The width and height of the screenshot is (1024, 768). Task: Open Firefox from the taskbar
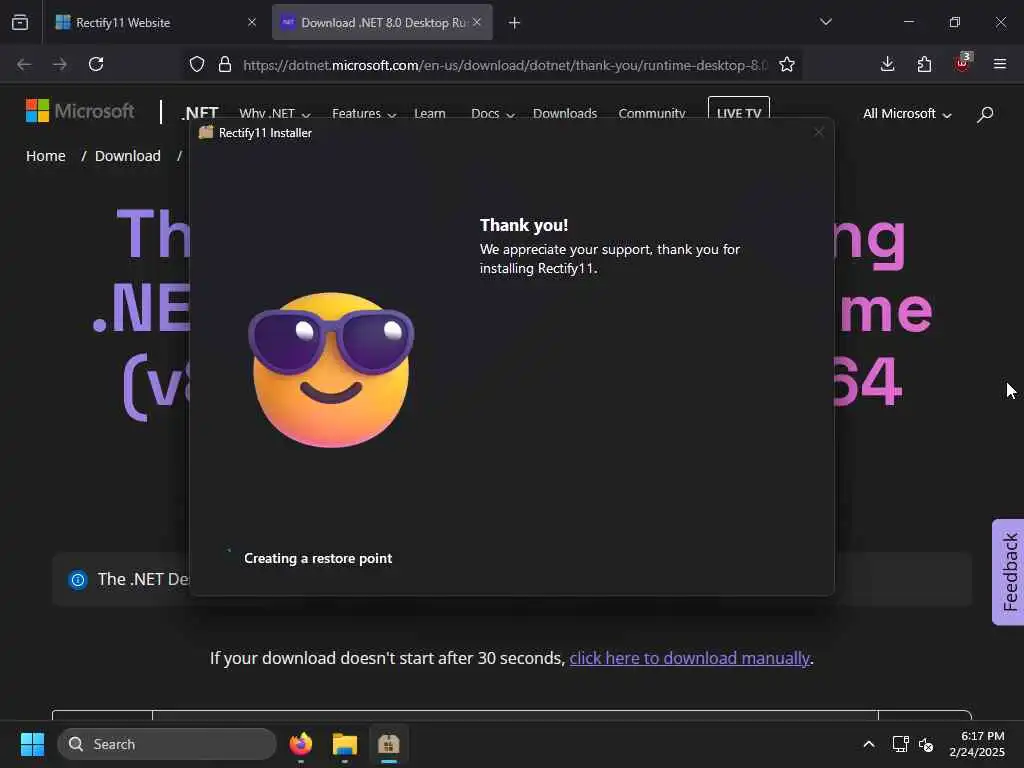(x=300, y=744)
